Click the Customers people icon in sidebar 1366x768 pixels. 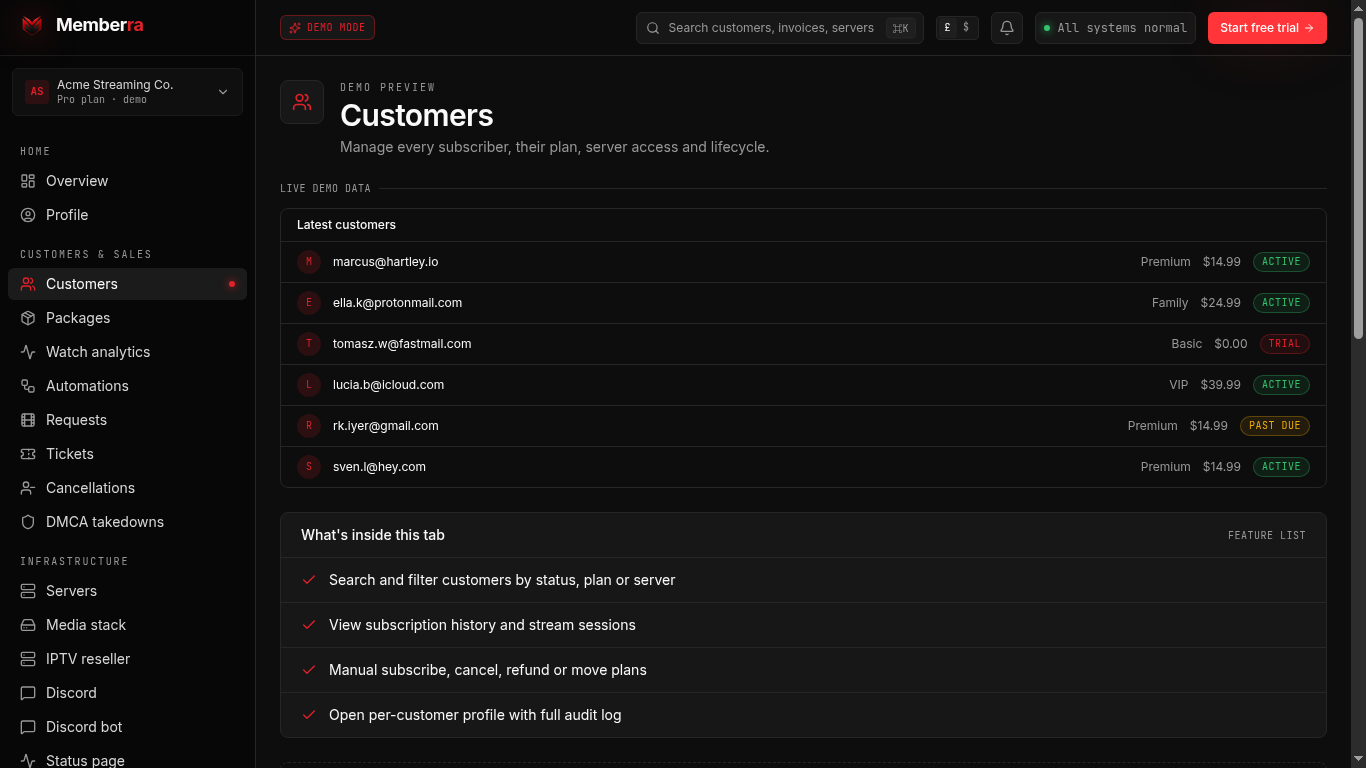[x=28, y=284]
